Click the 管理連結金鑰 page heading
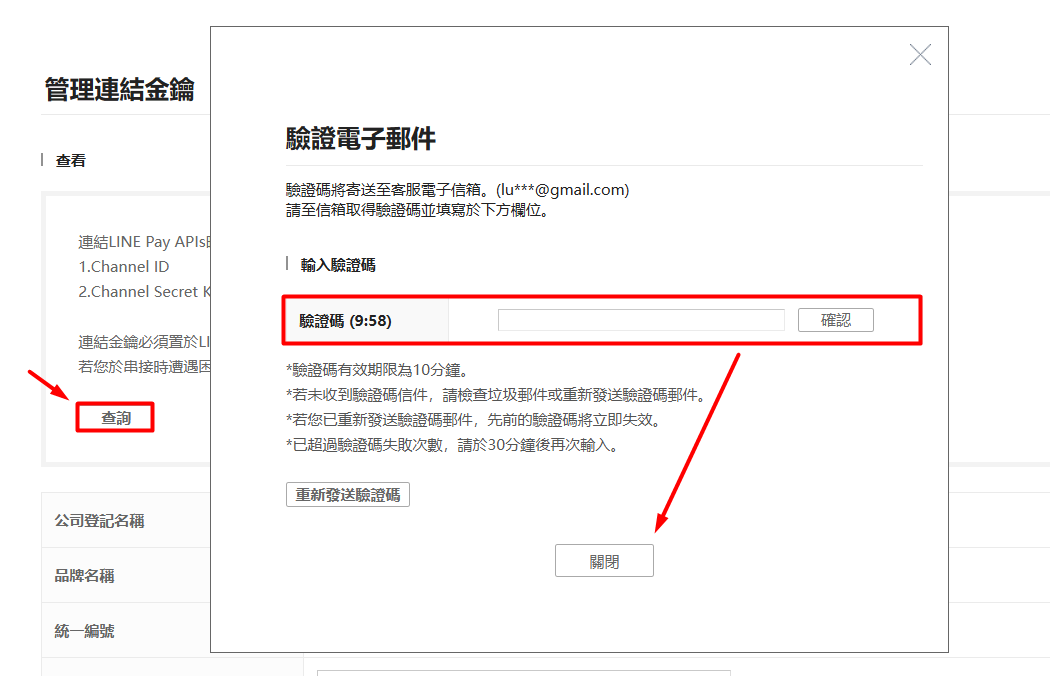 tap(119, 90)
